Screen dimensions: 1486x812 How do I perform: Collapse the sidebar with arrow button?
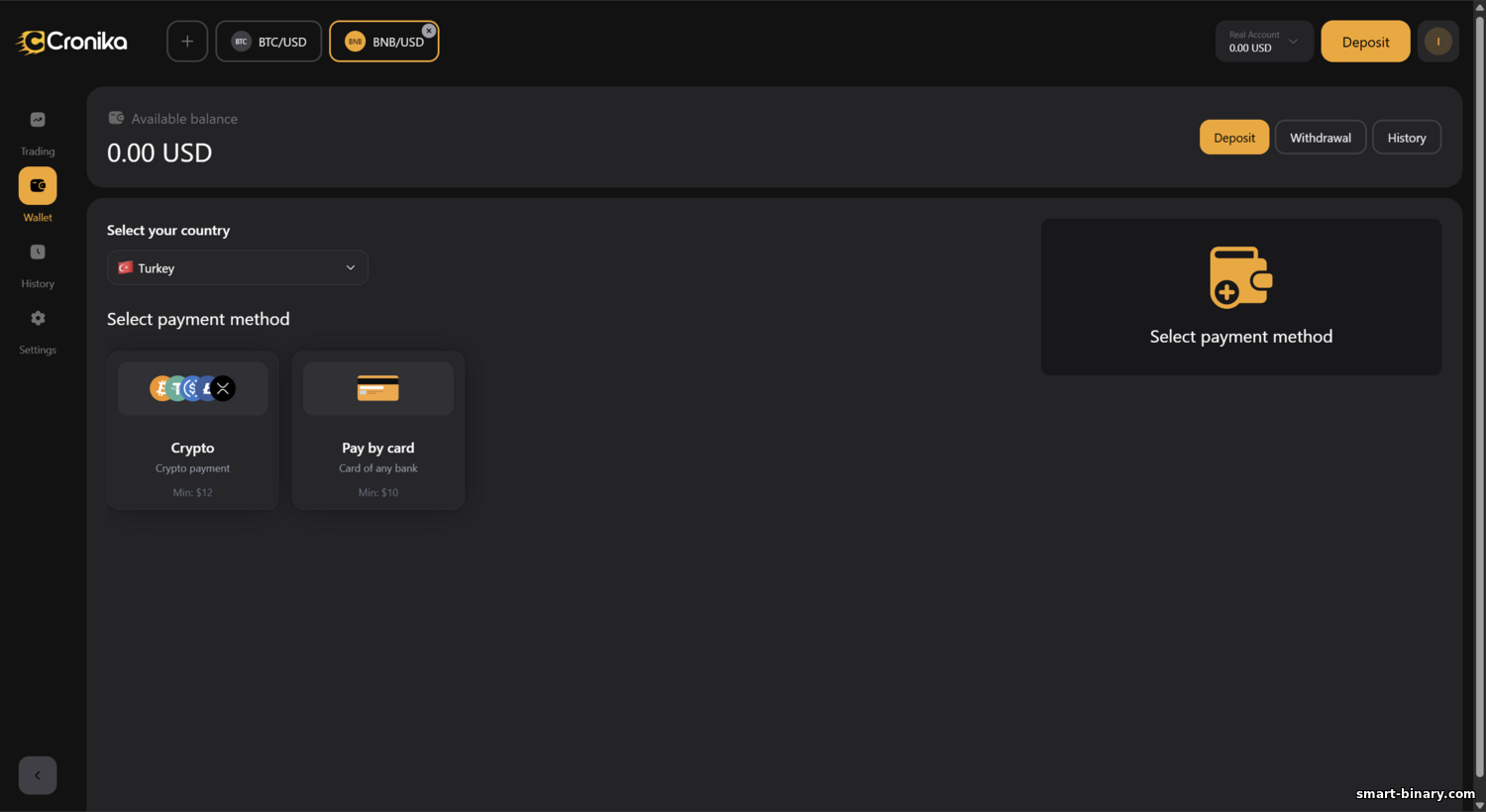click(38, 775)
